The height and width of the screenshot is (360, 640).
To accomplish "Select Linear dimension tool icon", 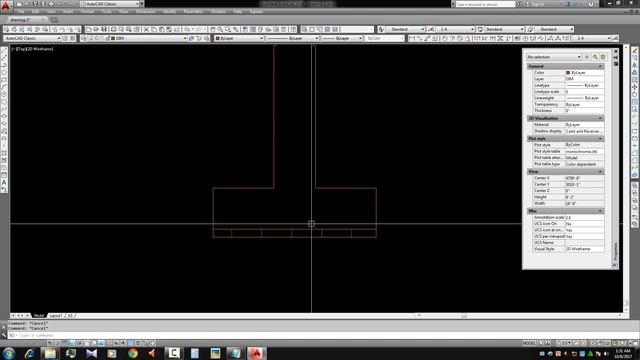I will point(411,38).
